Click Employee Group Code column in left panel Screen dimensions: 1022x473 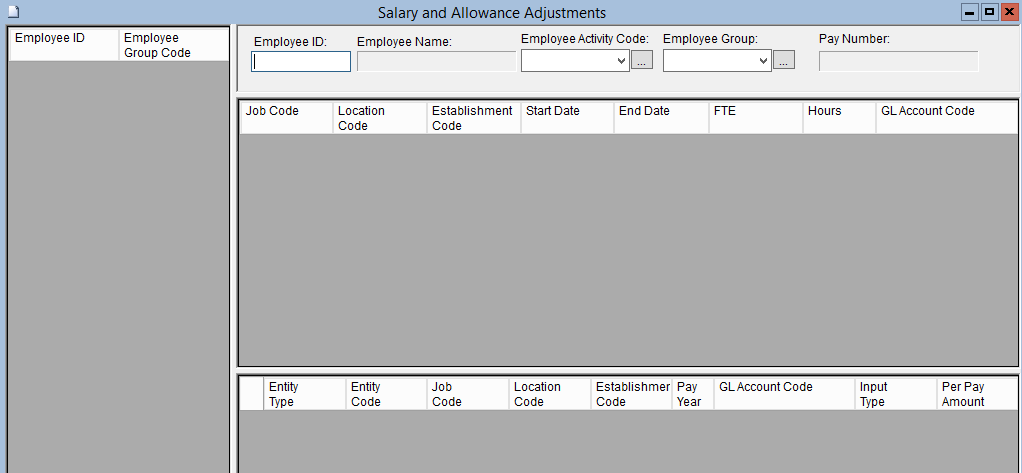[x=172, y=45]
